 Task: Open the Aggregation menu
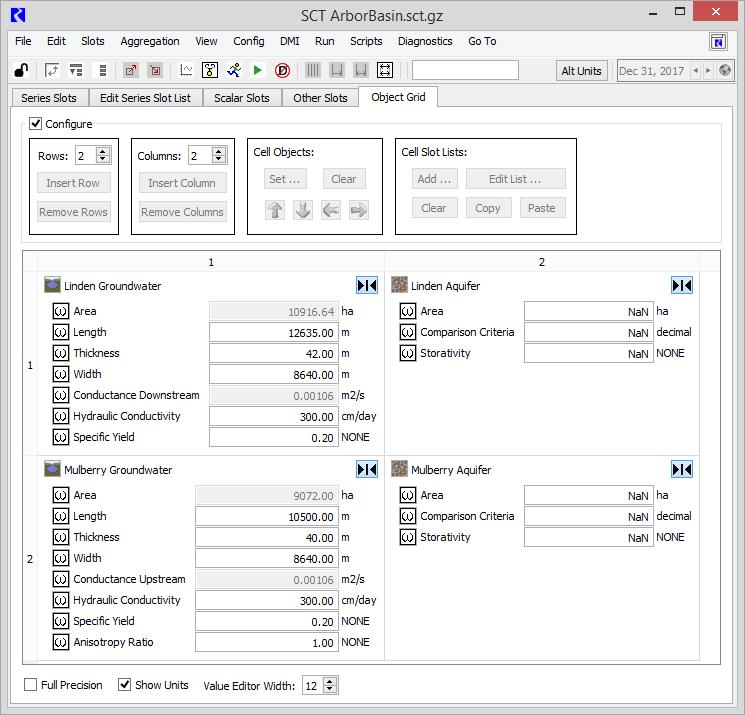(x=150, y=41)
